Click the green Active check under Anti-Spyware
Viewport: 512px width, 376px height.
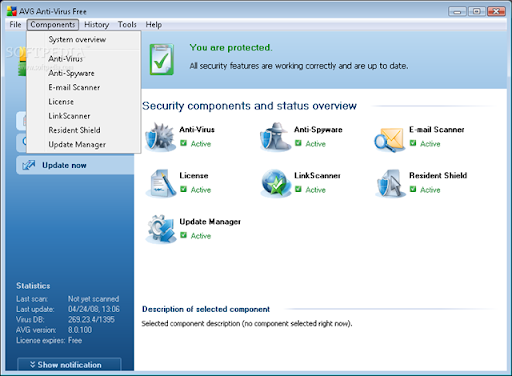tap(298, 143)
